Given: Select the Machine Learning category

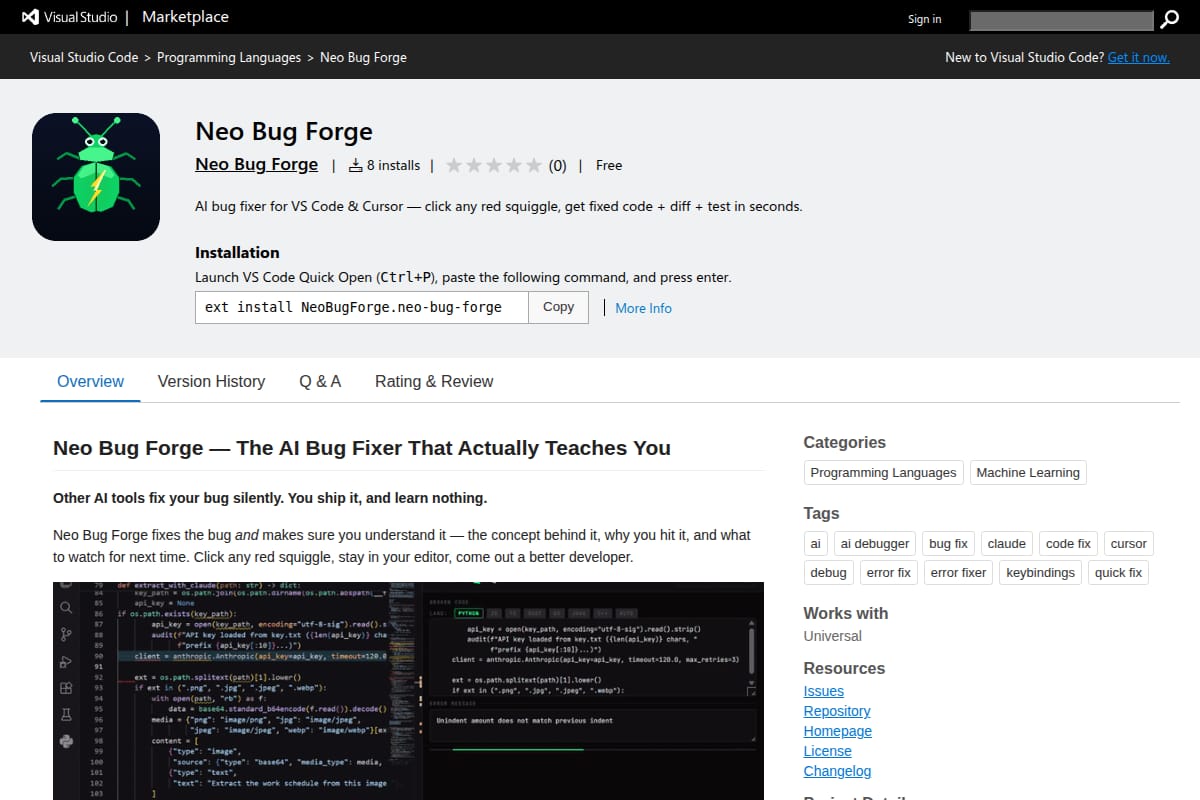Looking at the screenshot, I should [x=1028, y=472].
